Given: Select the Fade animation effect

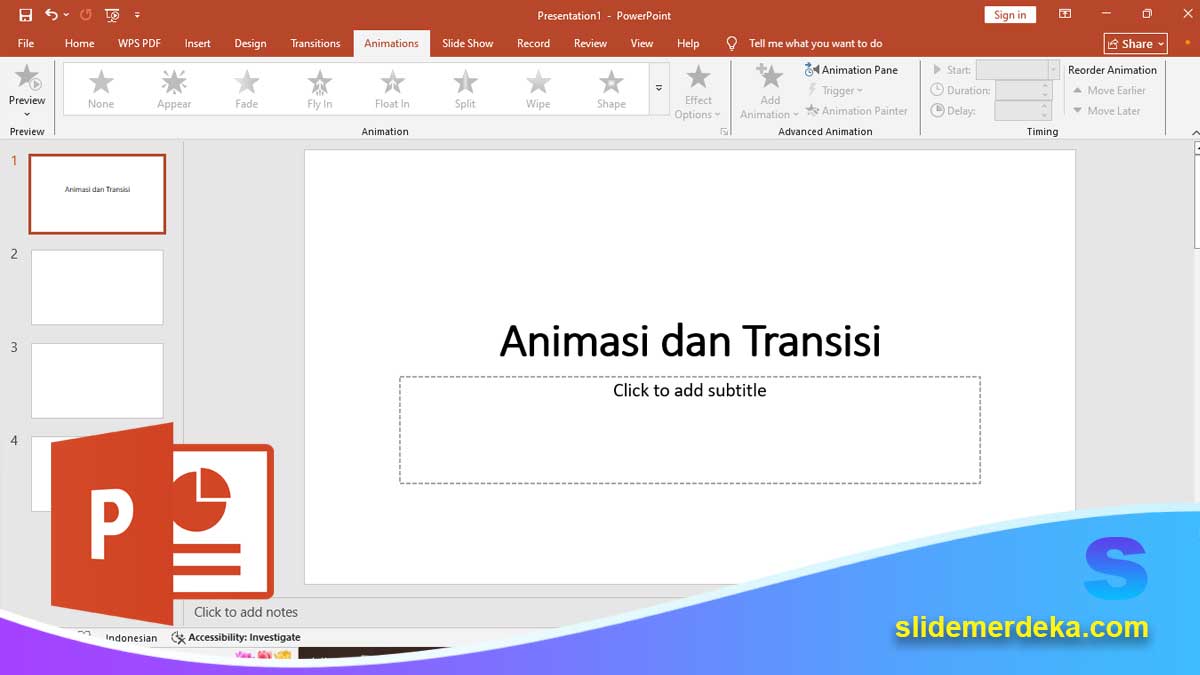Looking at the screenshot, I should pos(246,89).
